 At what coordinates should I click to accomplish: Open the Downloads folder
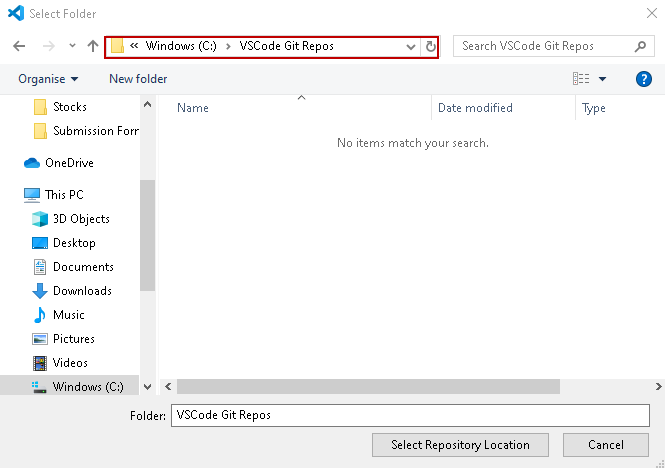point(81,291)
